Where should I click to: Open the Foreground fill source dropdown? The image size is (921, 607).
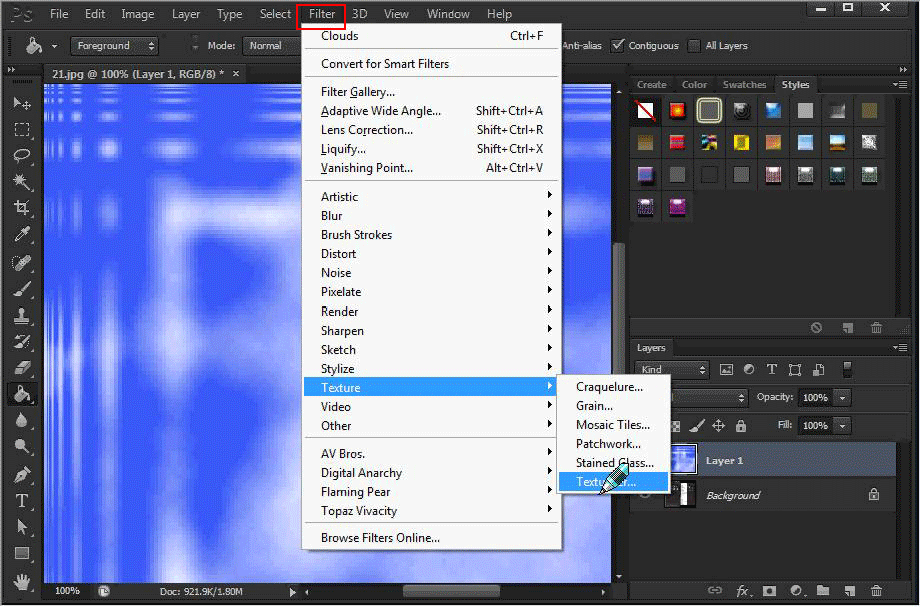(116, 46)
